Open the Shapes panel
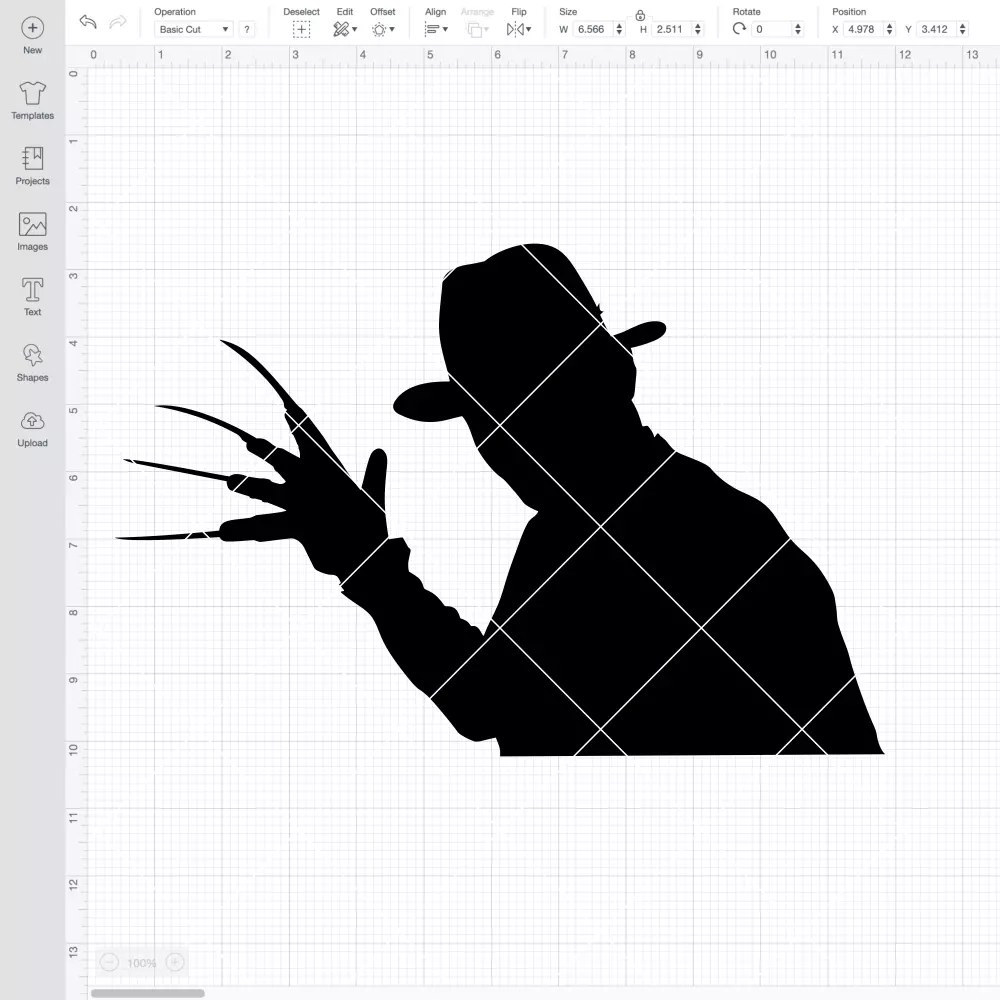1000x1000 pixels. tap(33, 355)
